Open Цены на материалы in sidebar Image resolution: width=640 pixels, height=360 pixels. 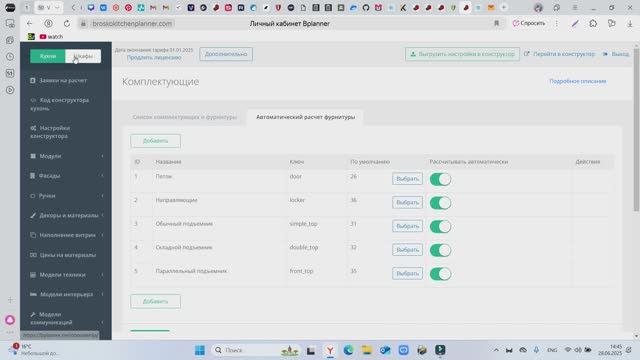[x=63, y=255]
